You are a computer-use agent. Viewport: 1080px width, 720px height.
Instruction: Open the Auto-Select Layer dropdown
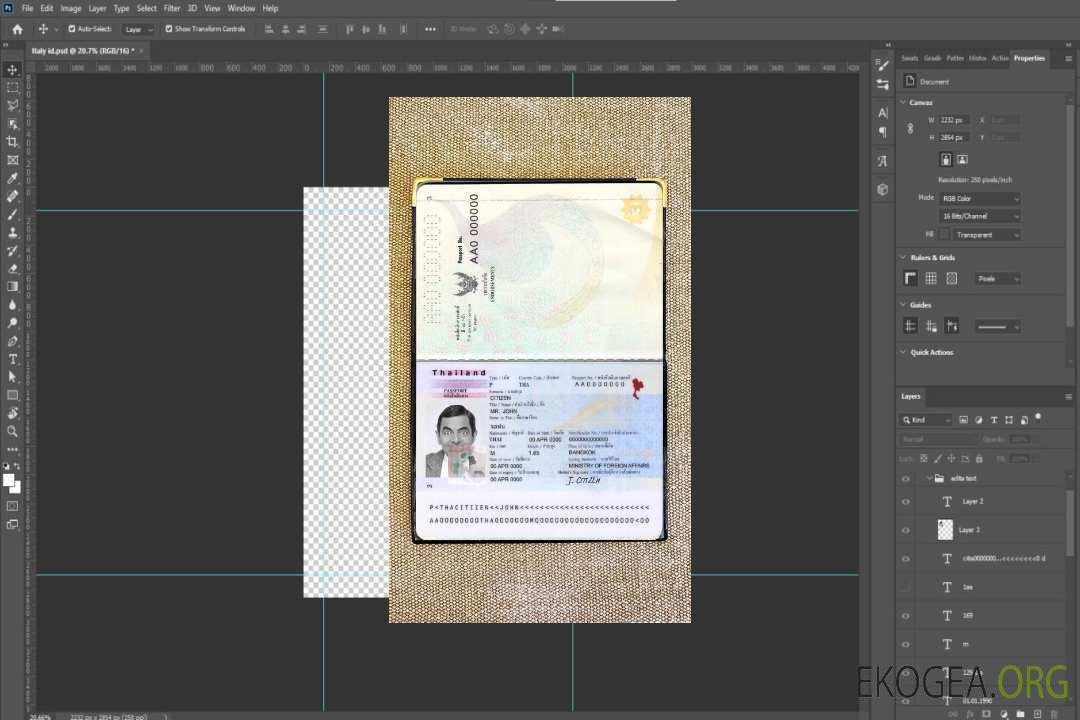pos(138,29)
